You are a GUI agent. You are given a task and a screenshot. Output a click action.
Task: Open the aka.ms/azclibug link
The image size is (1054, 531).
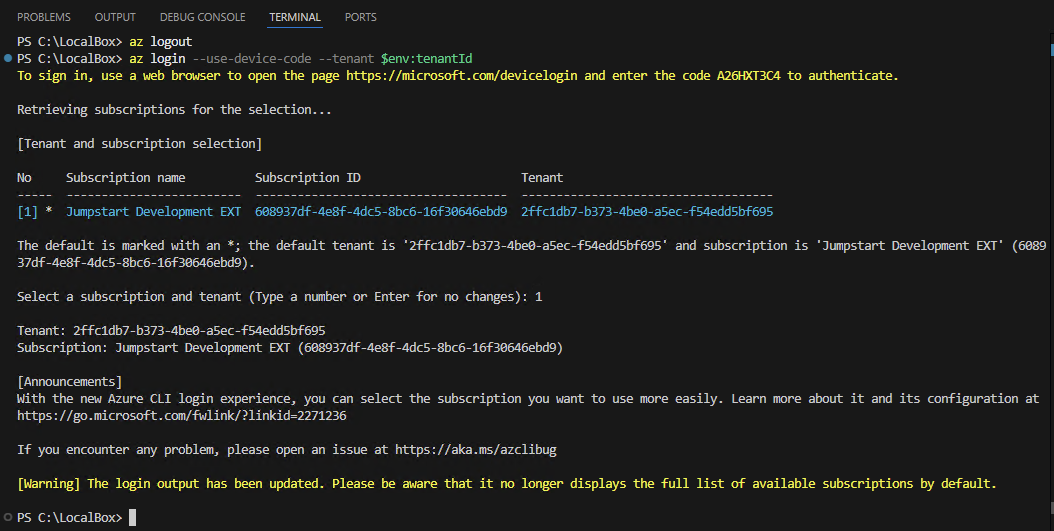tap(476, 450)
